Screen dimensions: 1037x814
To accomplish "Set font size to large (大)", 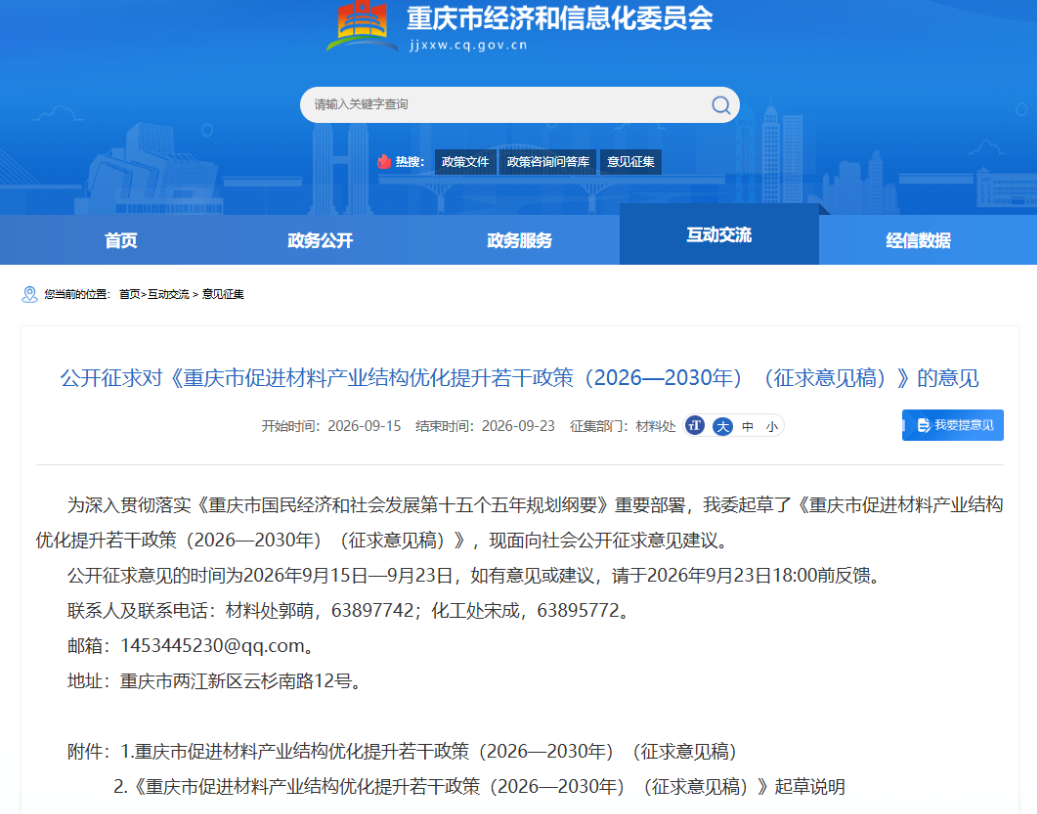I will tap(723, 426).
